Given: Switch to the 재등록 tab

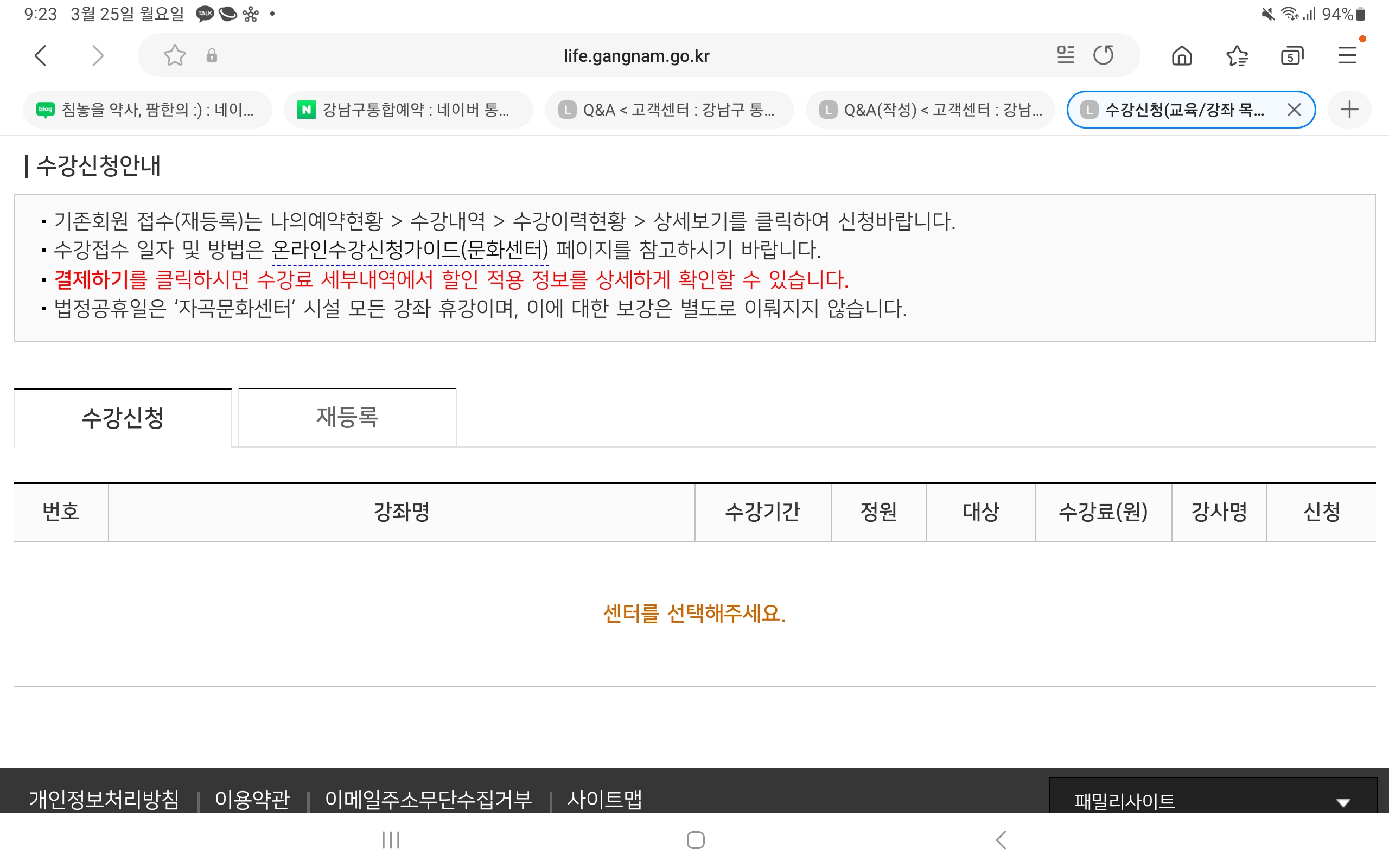Looking at the screenshot, I should pos(347,417).
